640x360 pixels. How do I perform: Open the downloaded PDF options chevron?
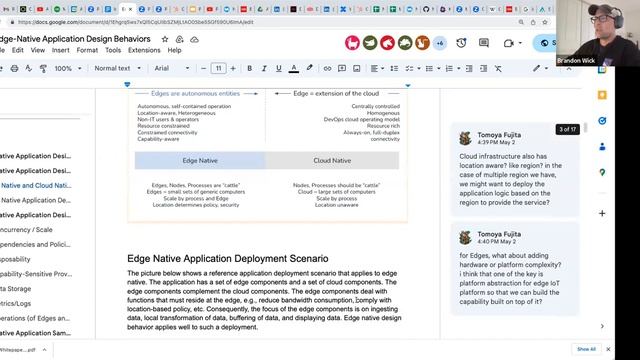coord(44,350)
